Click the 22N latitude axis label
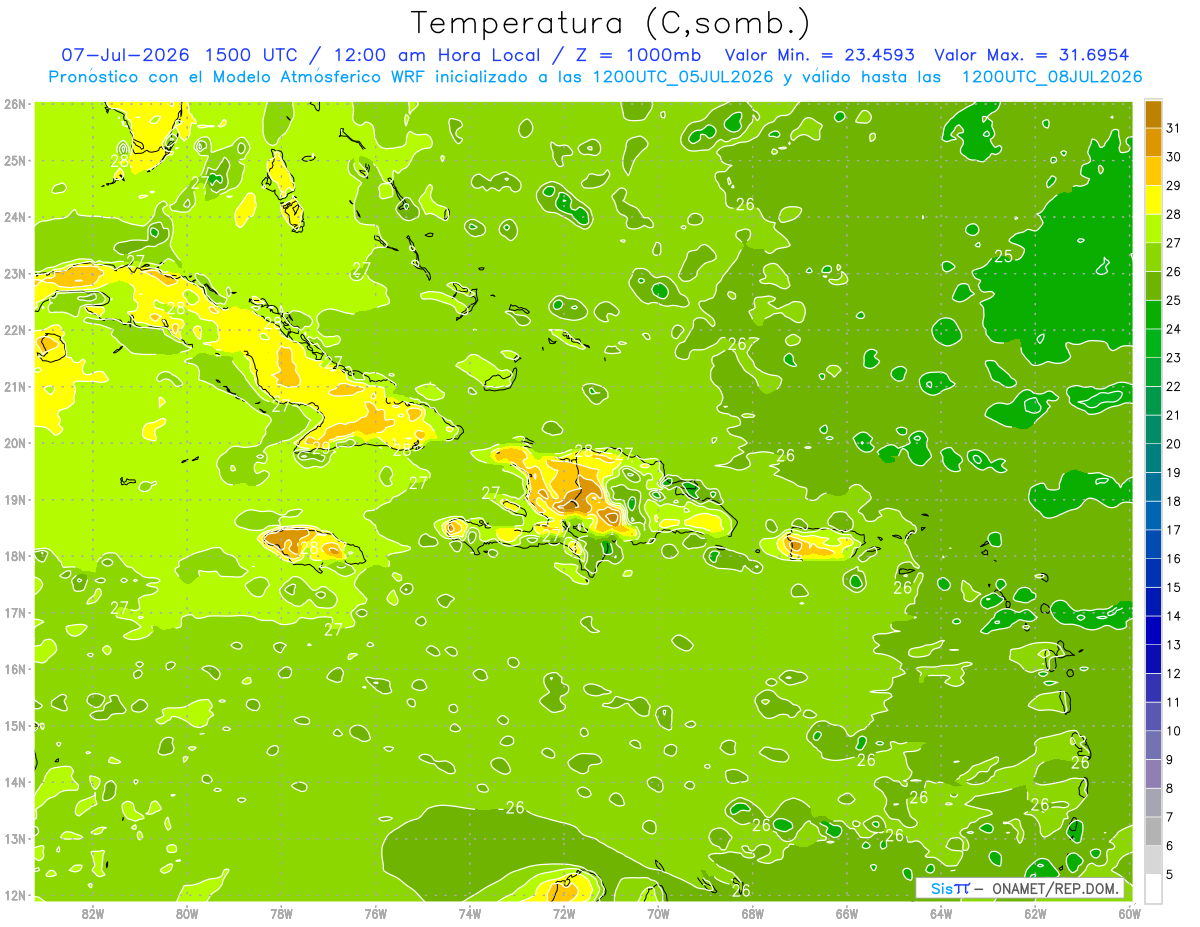 coord(15,330)
